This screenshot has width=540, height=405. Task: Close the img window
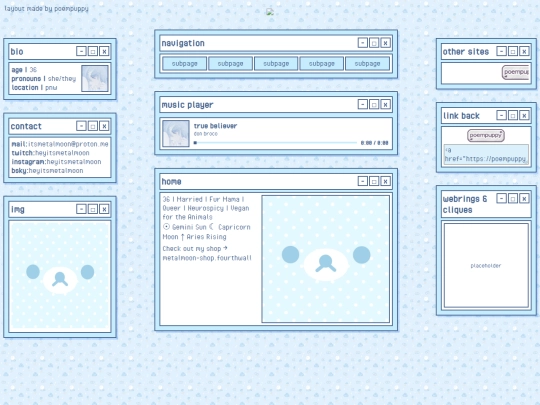coord(104,209)
